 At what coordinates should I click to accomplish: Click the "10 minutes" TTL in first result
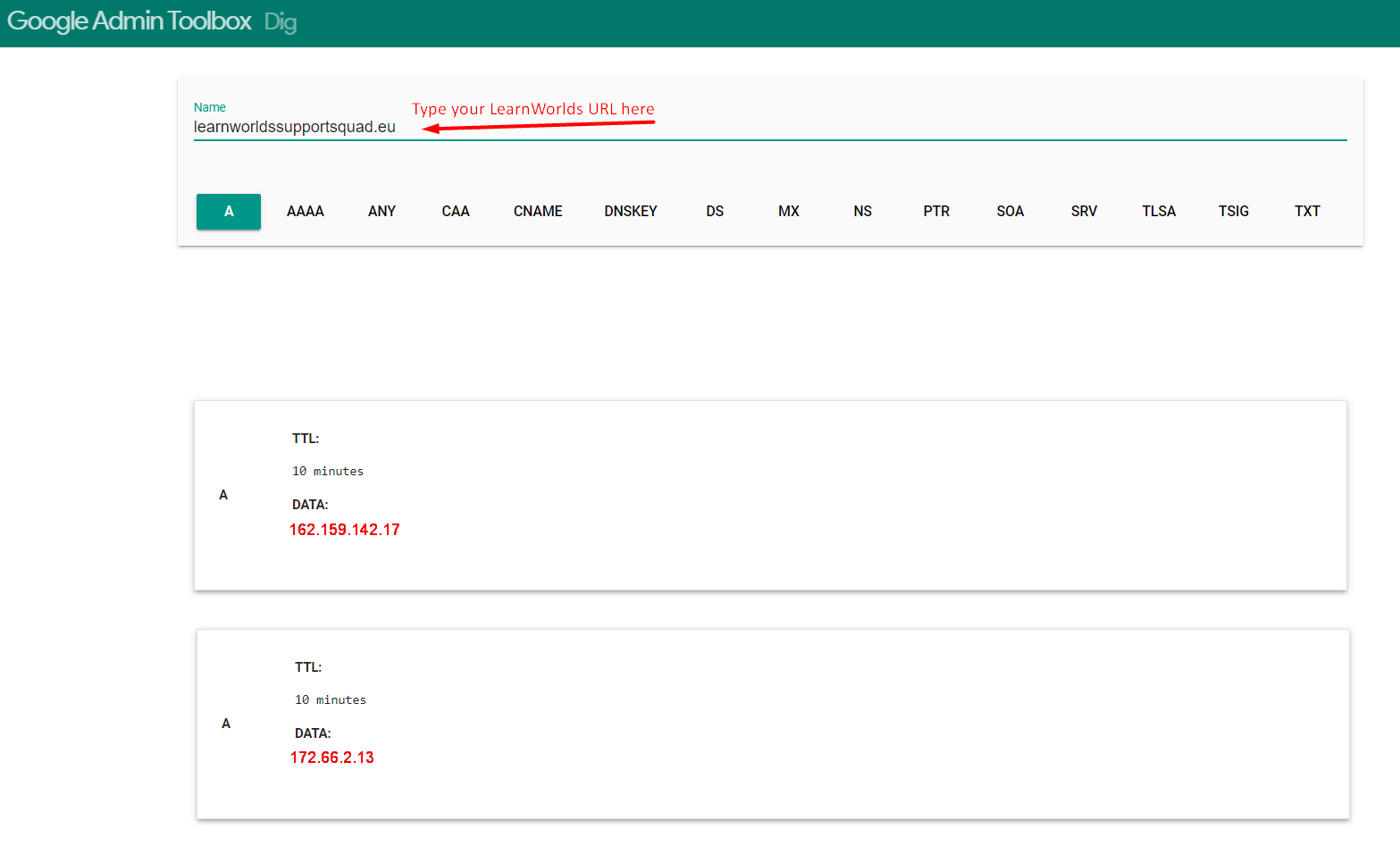tap(328, 472)
